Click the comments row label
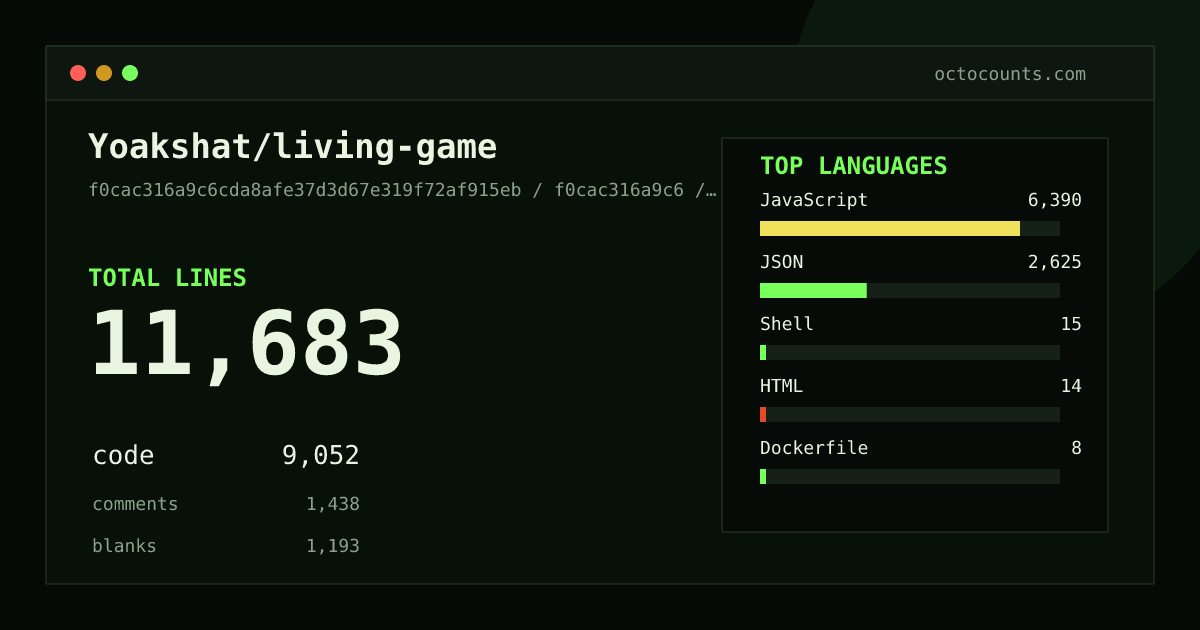 [x=135, y=504]
